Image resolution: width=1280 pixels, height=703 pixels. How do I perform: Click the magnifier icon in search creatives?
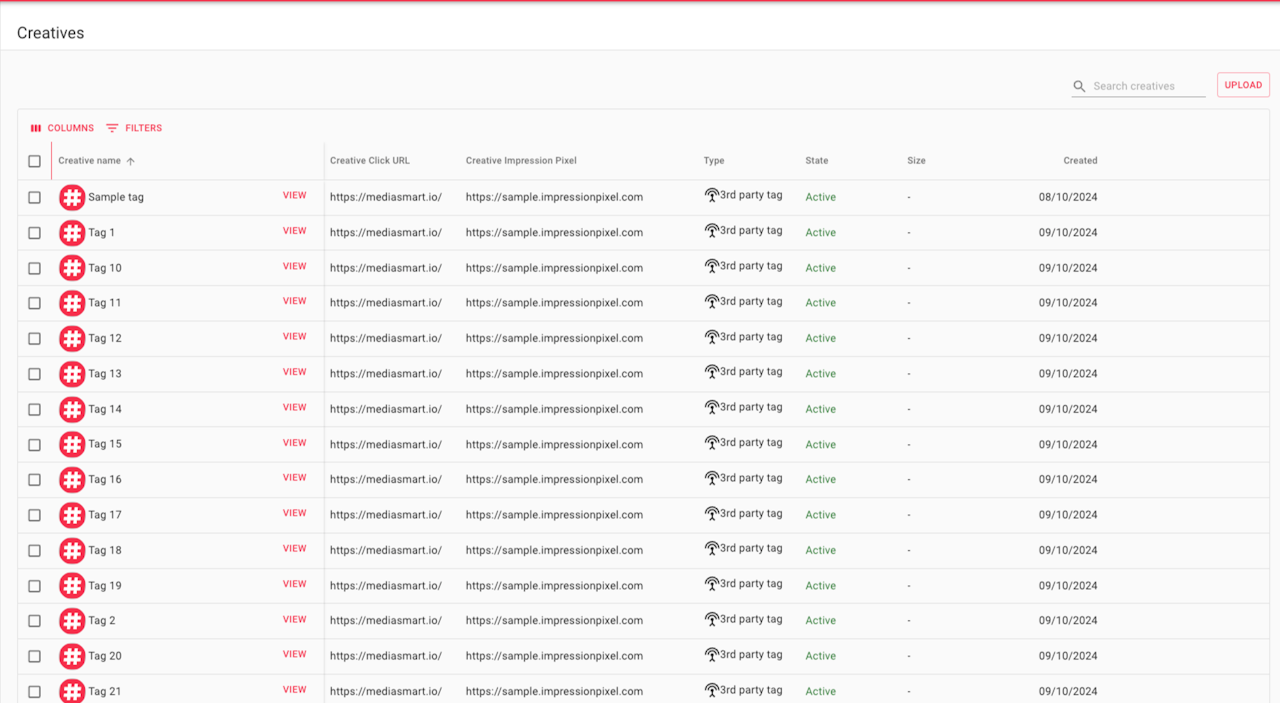click(x=1079, y=87)
